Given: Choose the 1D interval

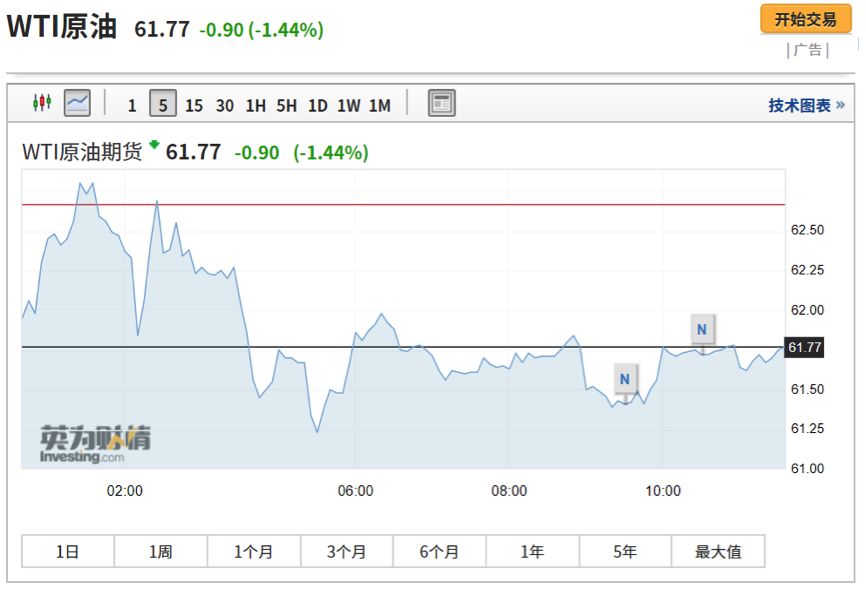Looking at the screenshot, I should click(317, 104).
